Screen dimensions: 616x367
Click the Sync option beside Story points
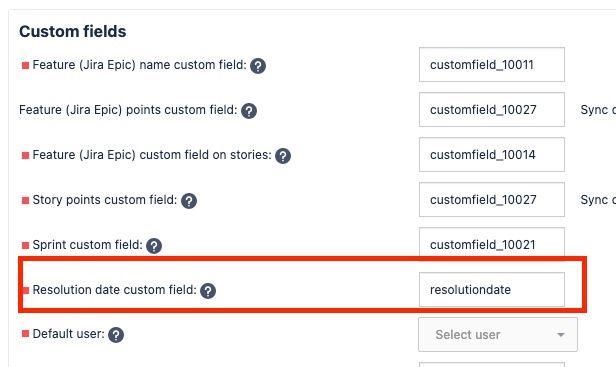(x=598, y=200)
